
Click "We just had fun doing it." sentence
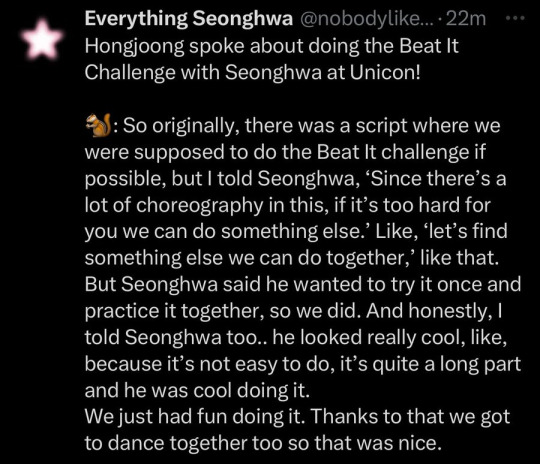pyautogui.click(x=195, y=417)
